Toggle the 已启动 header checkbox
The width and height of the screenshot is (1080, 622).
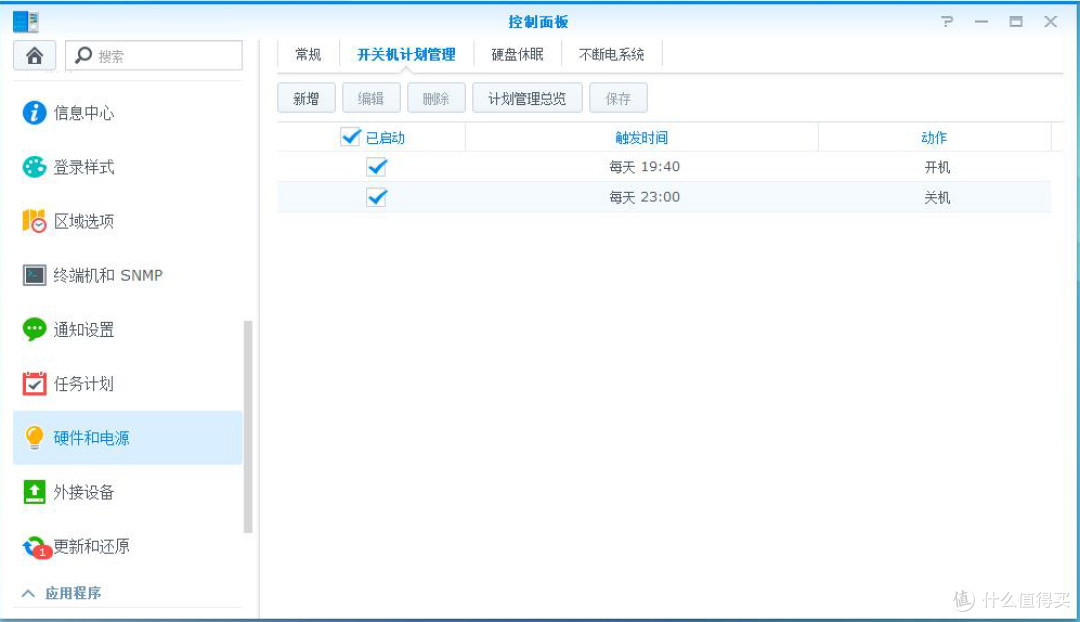click(351, 136)
